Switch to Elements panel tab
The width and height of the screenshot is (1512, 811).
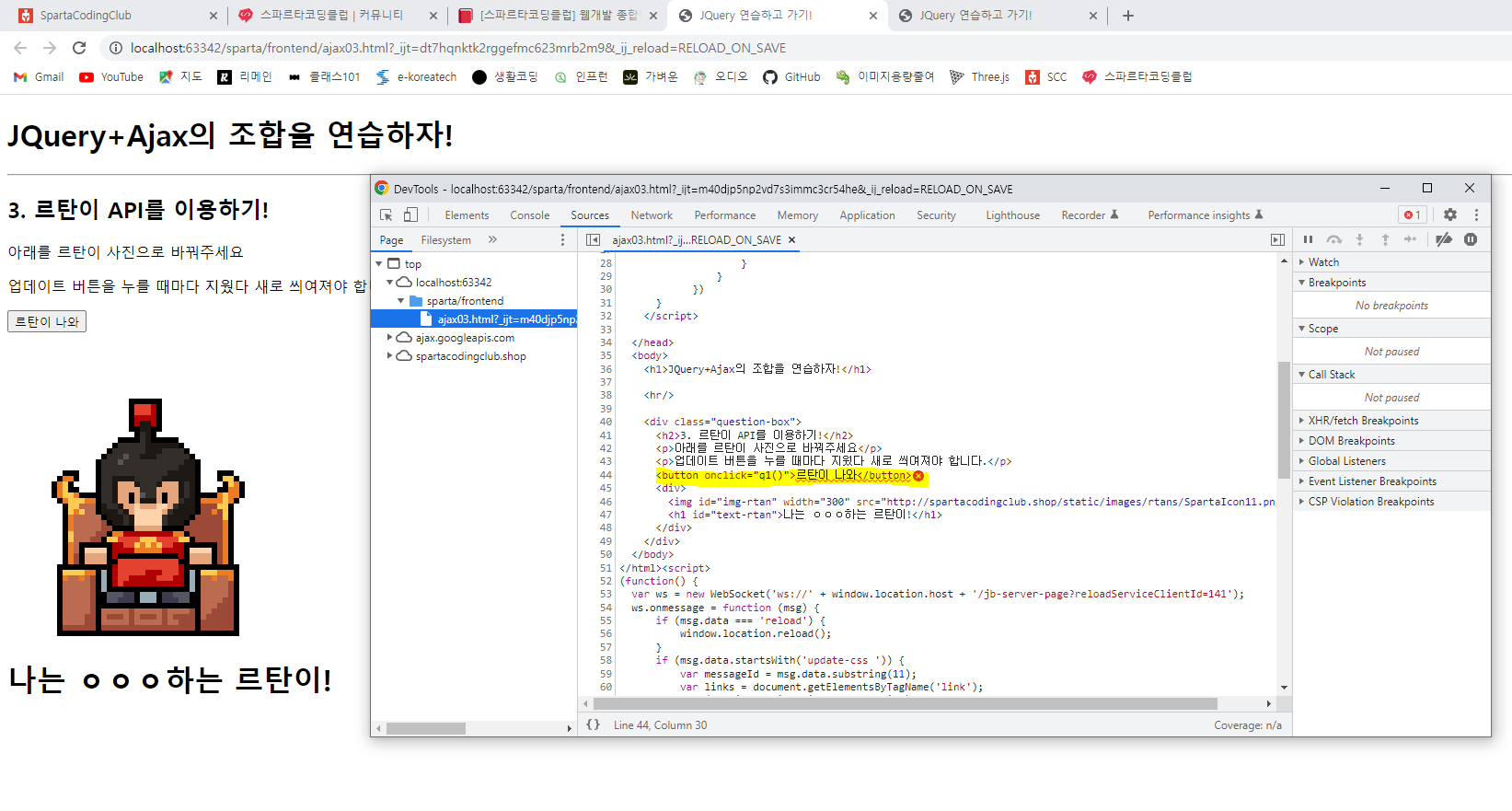coord(467,214)
